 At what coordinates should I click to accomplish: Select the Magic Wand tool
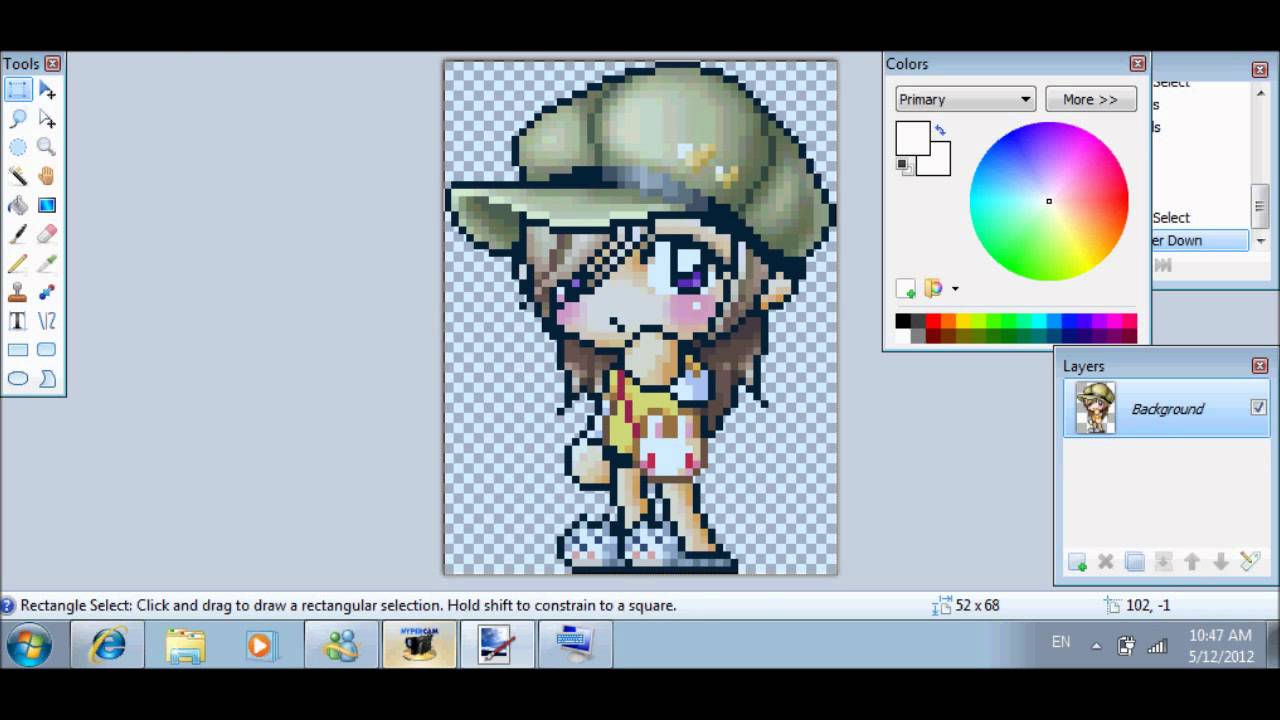click(18, 176)
